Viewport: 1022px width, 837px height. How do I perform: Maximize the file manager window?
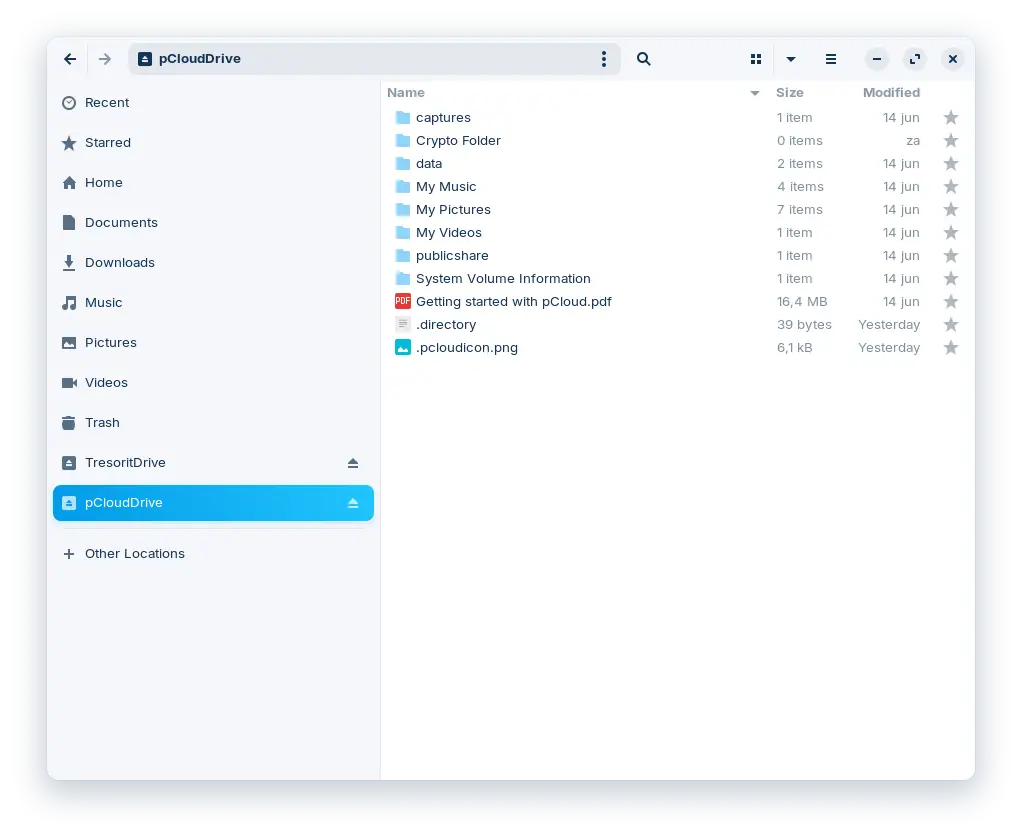coord(914,59)
